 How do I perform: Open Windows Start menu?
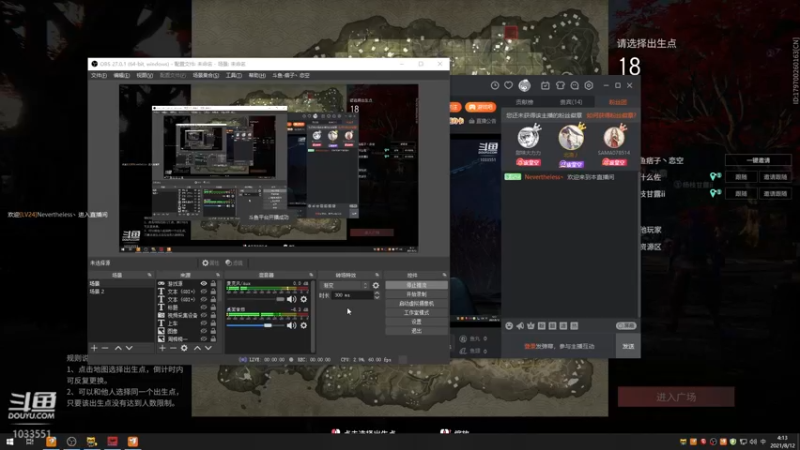(10, 442)
